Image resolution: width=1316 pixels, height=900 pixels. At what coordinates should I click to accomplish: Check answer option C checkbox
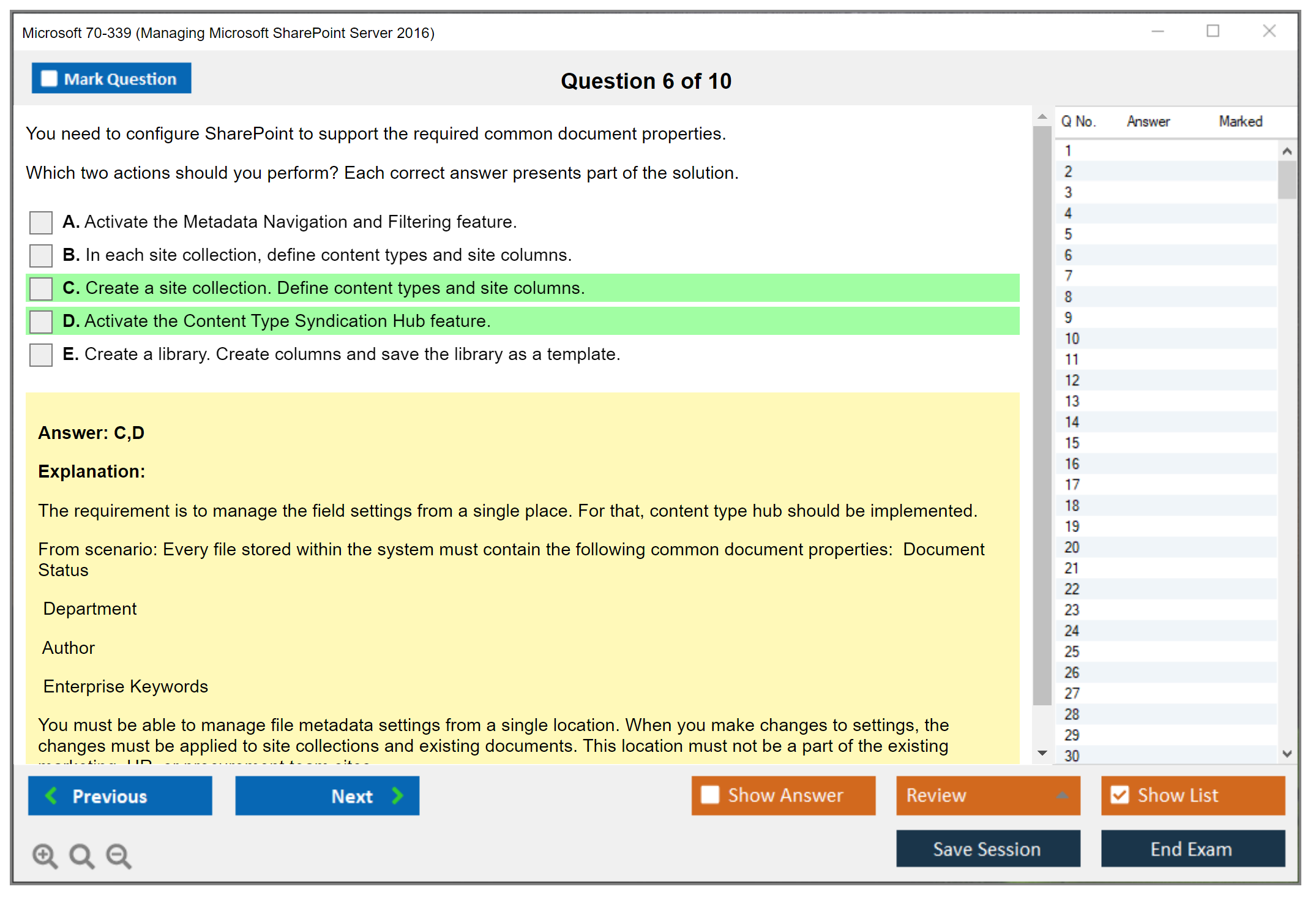[x=41, y=288]
